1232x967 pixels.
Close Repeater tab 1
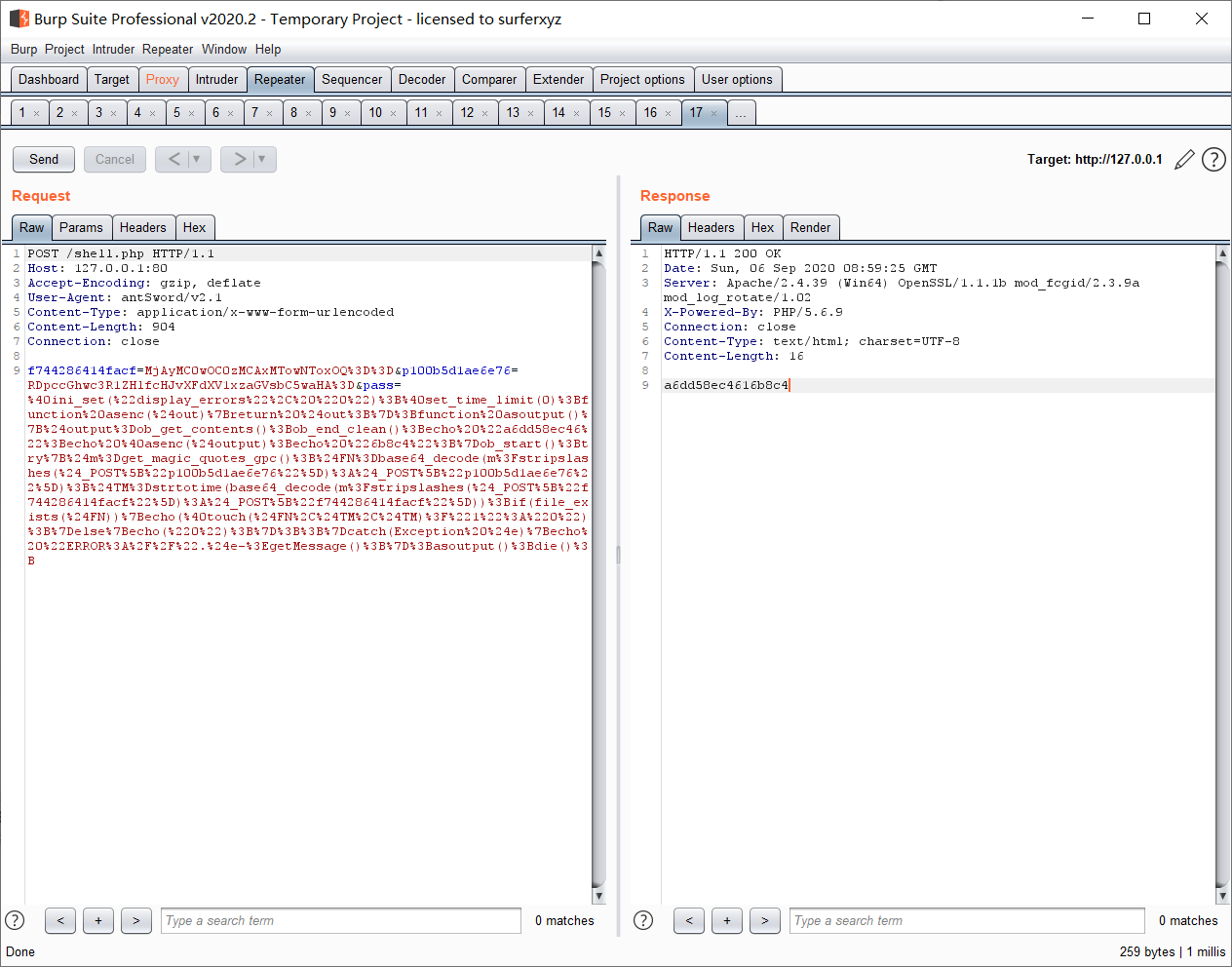pos(36,114)
